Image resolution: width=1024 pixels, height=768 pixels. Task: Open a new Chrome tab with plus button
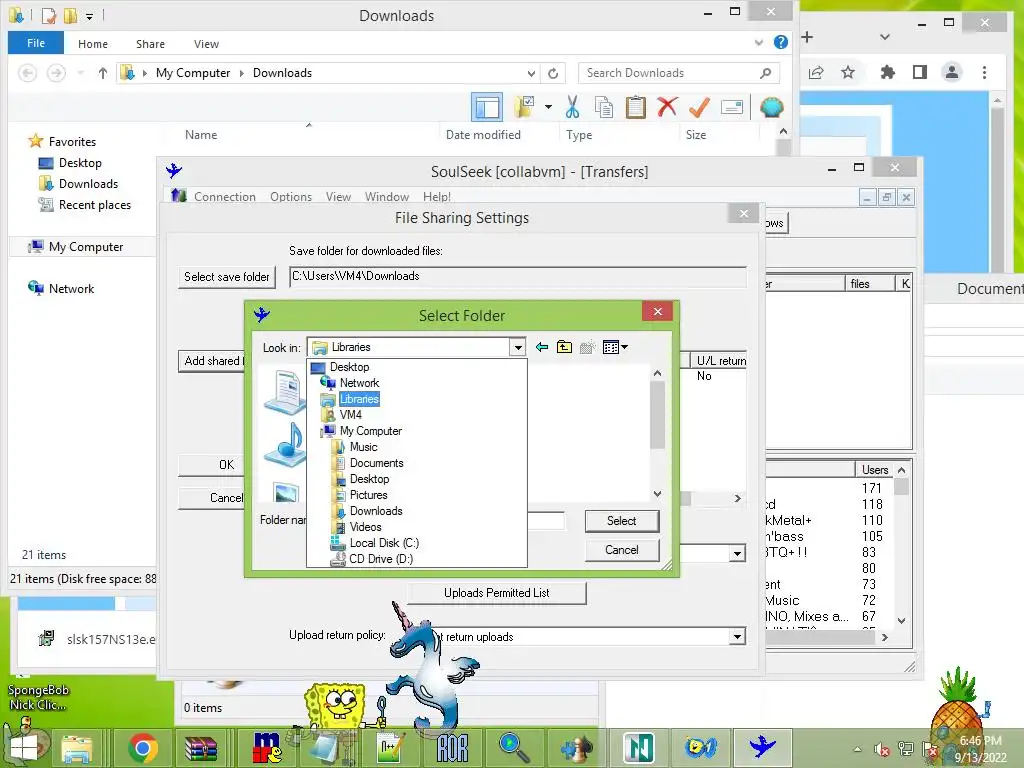pos(807,37)
